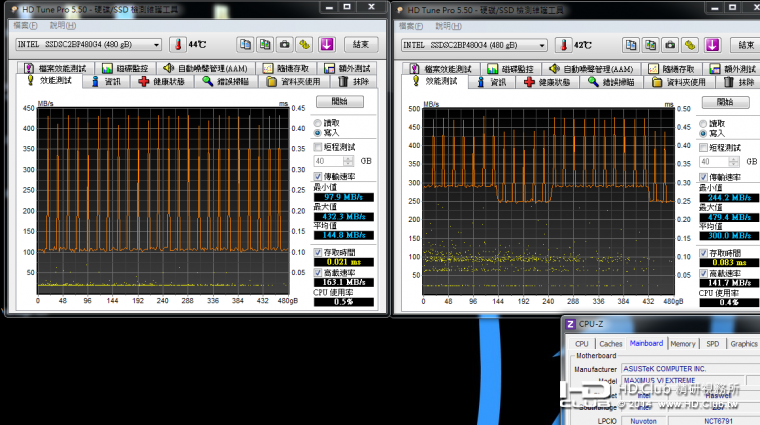Open File Benchmark tab icon in right window
Viewport: 760px width, 425px height.
(x=414, y=68)
